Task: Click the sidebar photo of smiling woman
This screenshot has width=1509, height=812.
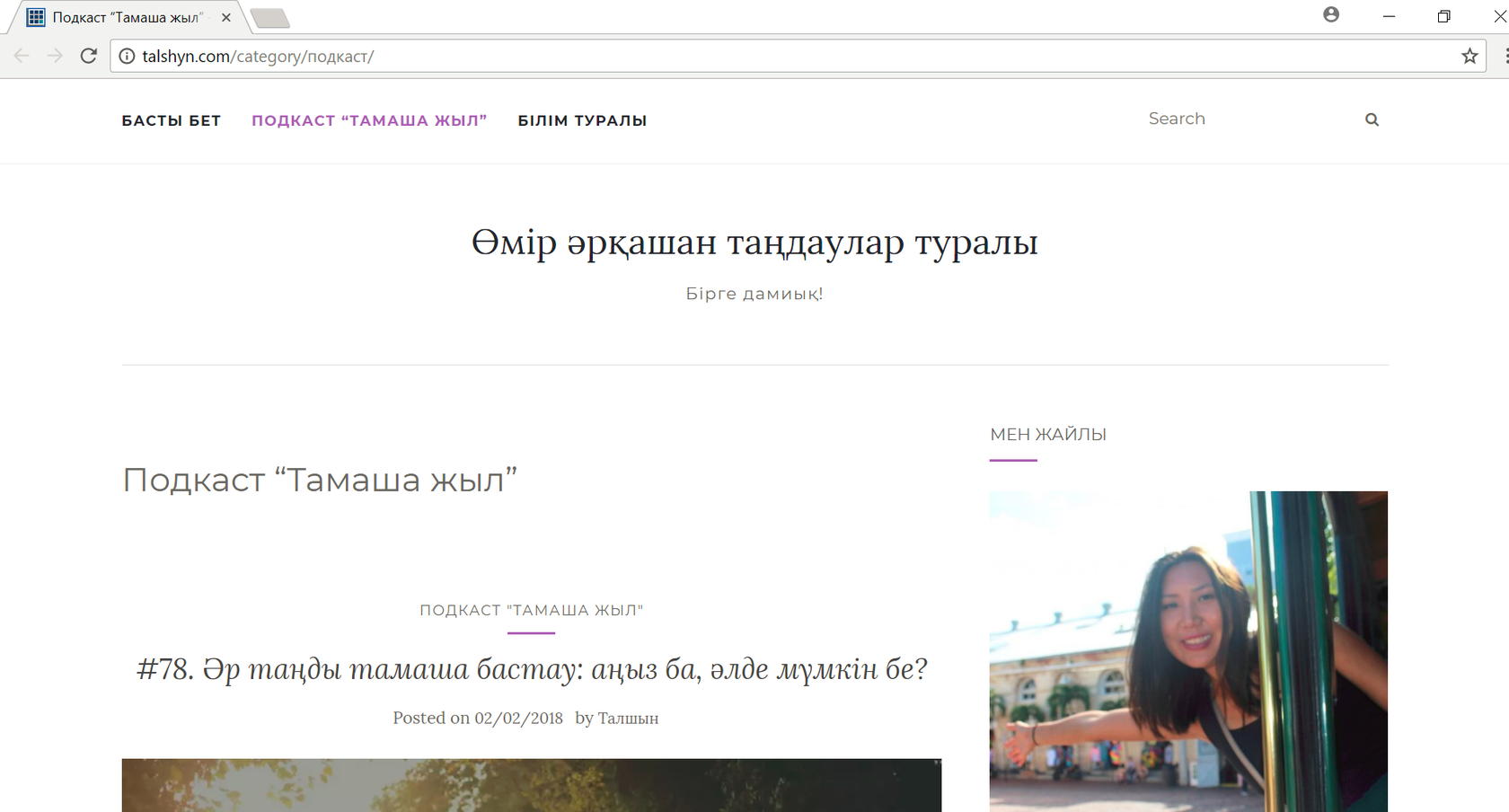Action: click(1188, 651)
